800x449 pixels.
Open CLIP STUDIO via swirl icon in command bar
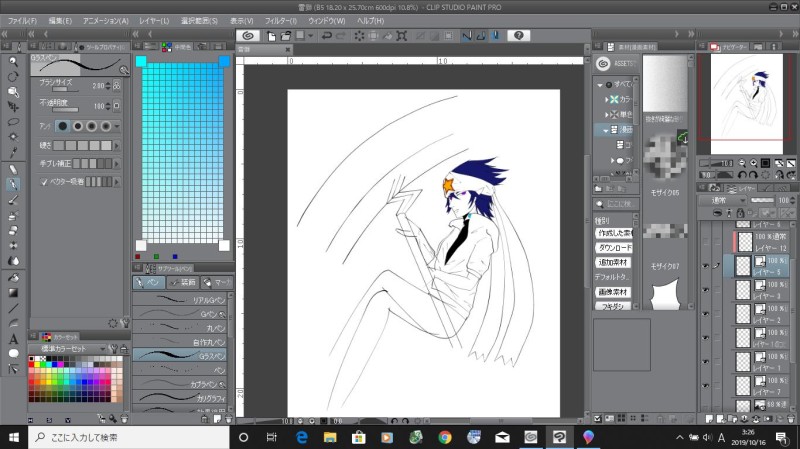click(248, 36)
